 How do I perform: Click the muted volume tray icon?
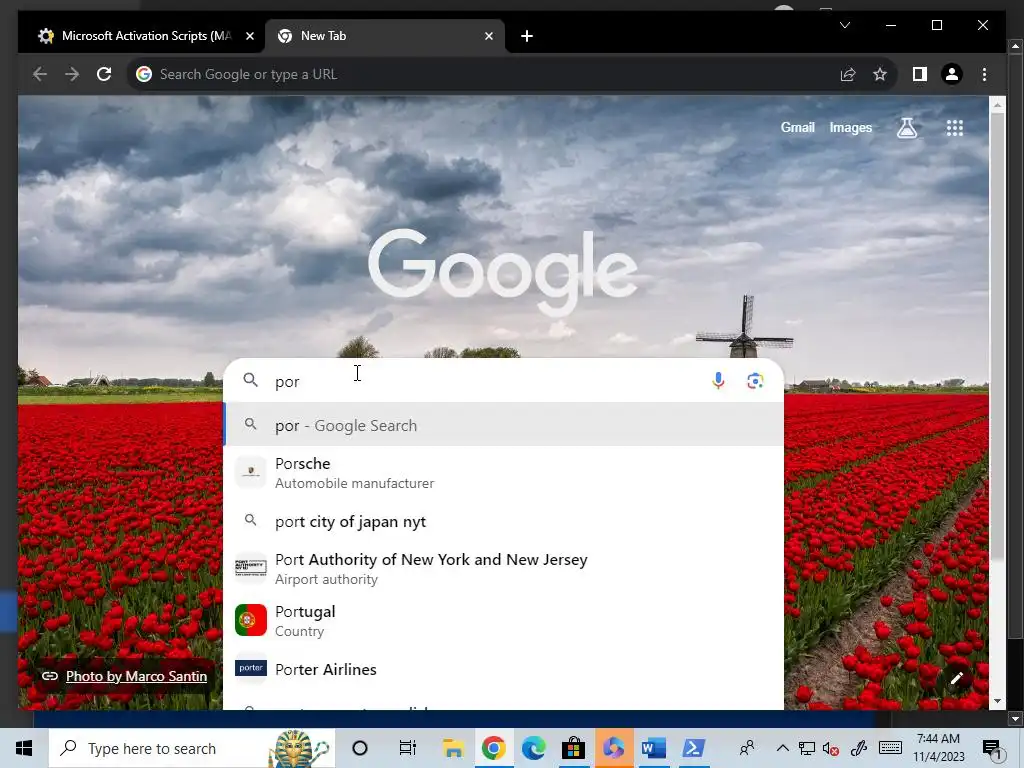831,749
